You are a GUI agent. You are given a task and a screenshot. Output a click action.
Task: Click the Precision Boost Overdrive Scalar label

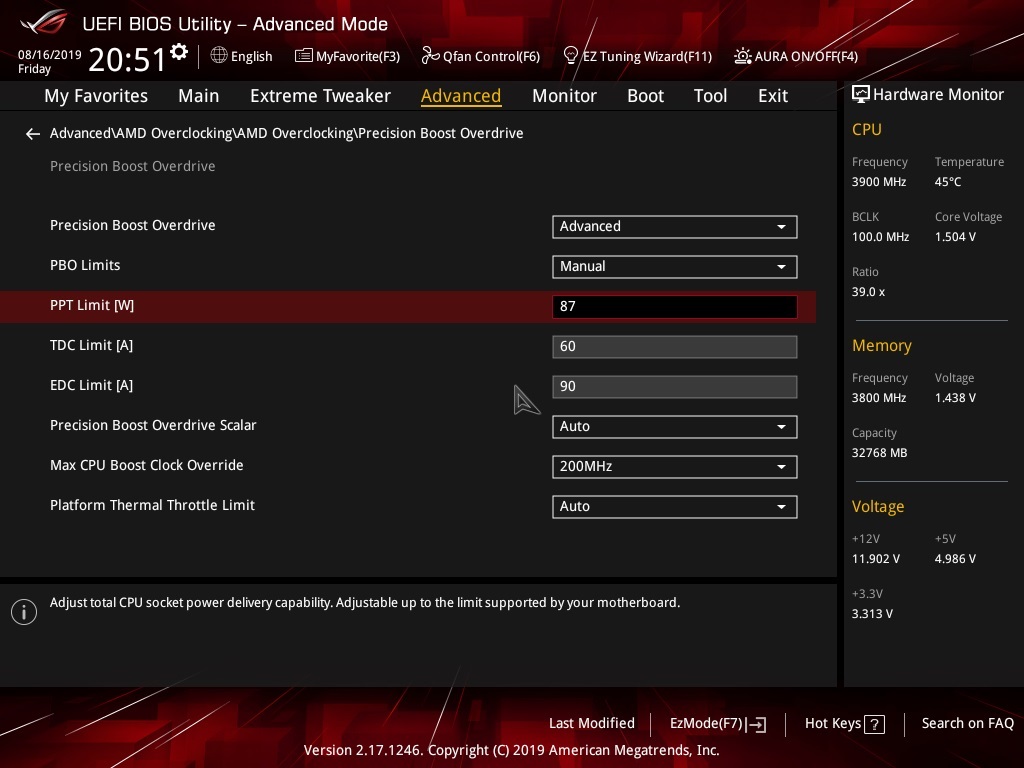(153, 425)
